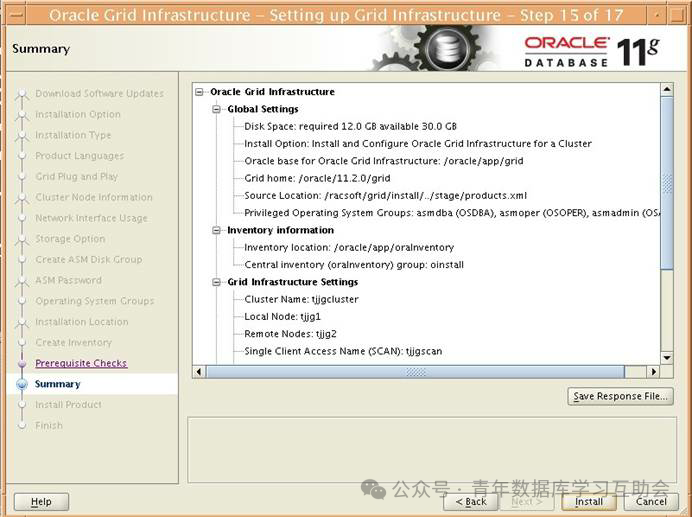This screenshot has height=517, width=692.
Task: Click the Cluster Node Information step
Action: pos(94,197)
